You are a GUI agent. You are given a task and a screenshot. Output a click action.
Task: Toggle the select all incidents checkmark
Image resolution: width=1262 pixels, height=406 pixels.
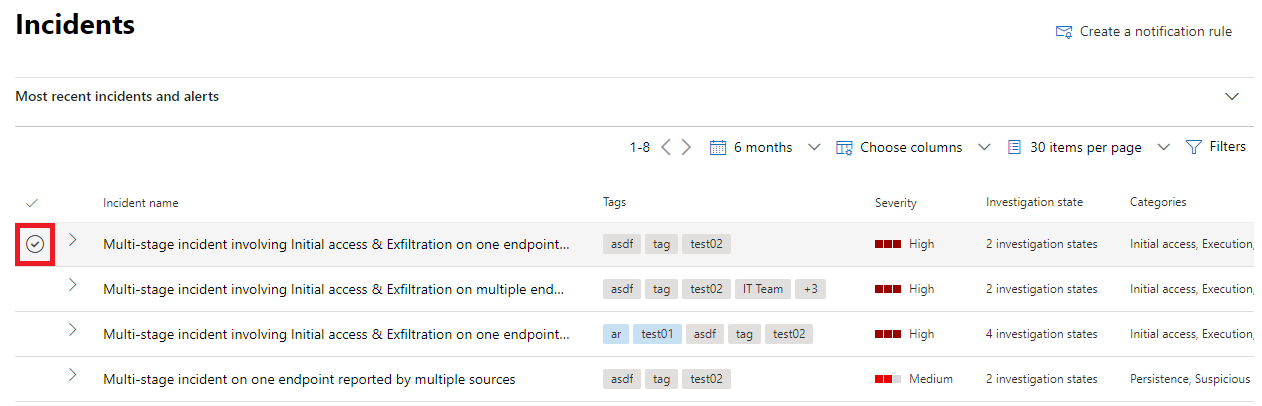click(32, 202)
